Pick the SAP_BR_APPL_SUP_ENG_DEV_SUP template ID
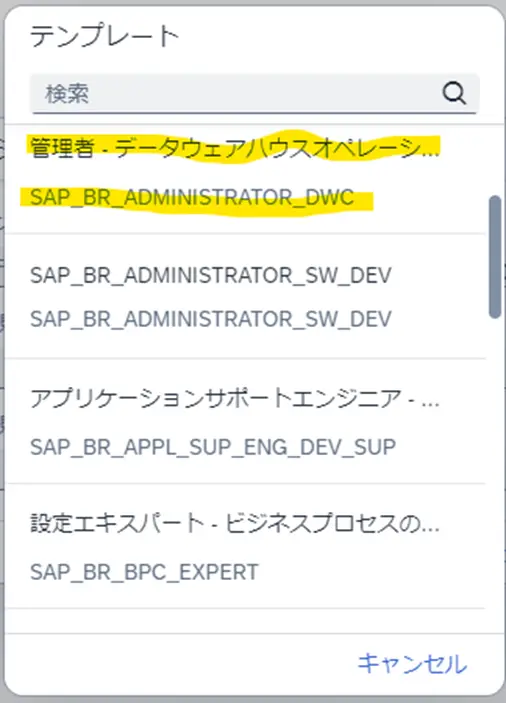The image size is (506, 703). pos(213,447)
